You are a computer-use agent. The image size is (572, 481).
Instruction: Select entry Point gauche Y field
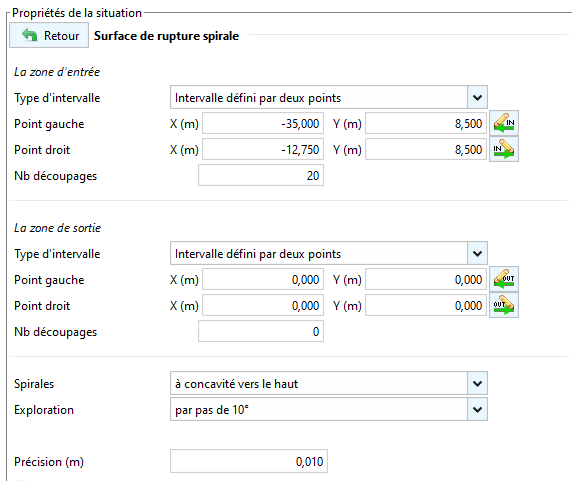(x=426, y=123)
